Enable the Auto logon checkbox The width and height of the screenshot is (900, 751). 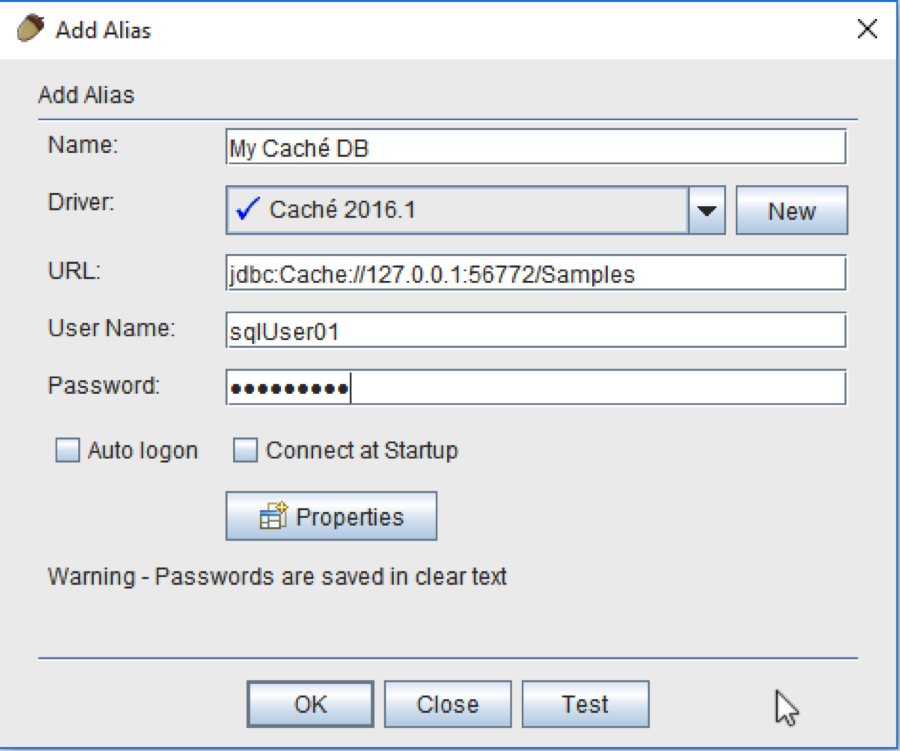[x=67, y=451]
